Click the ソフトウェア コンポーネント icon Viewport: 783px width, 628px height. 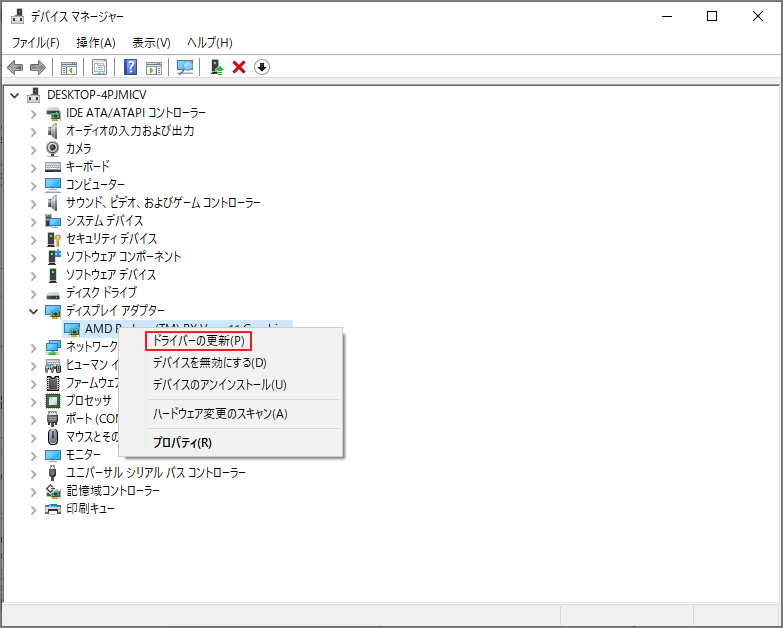[53, 257]
